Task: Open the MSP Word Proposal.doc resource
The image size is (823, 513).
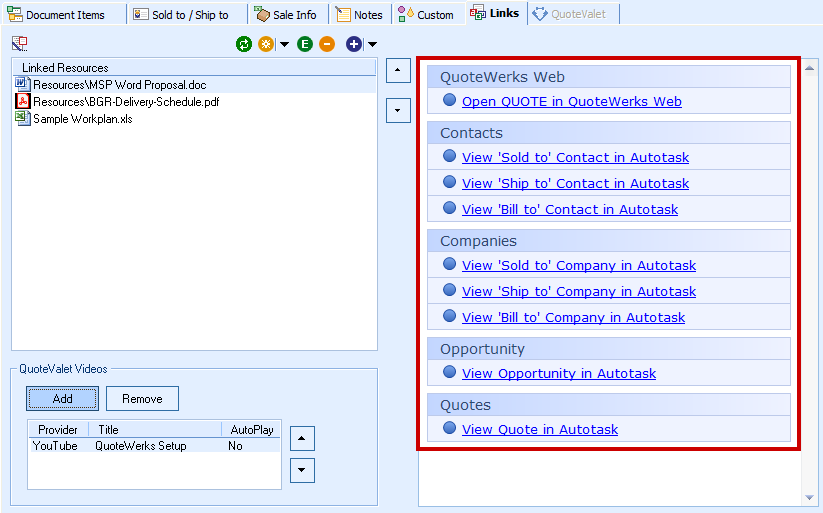Action: click(x=119, y=85)
